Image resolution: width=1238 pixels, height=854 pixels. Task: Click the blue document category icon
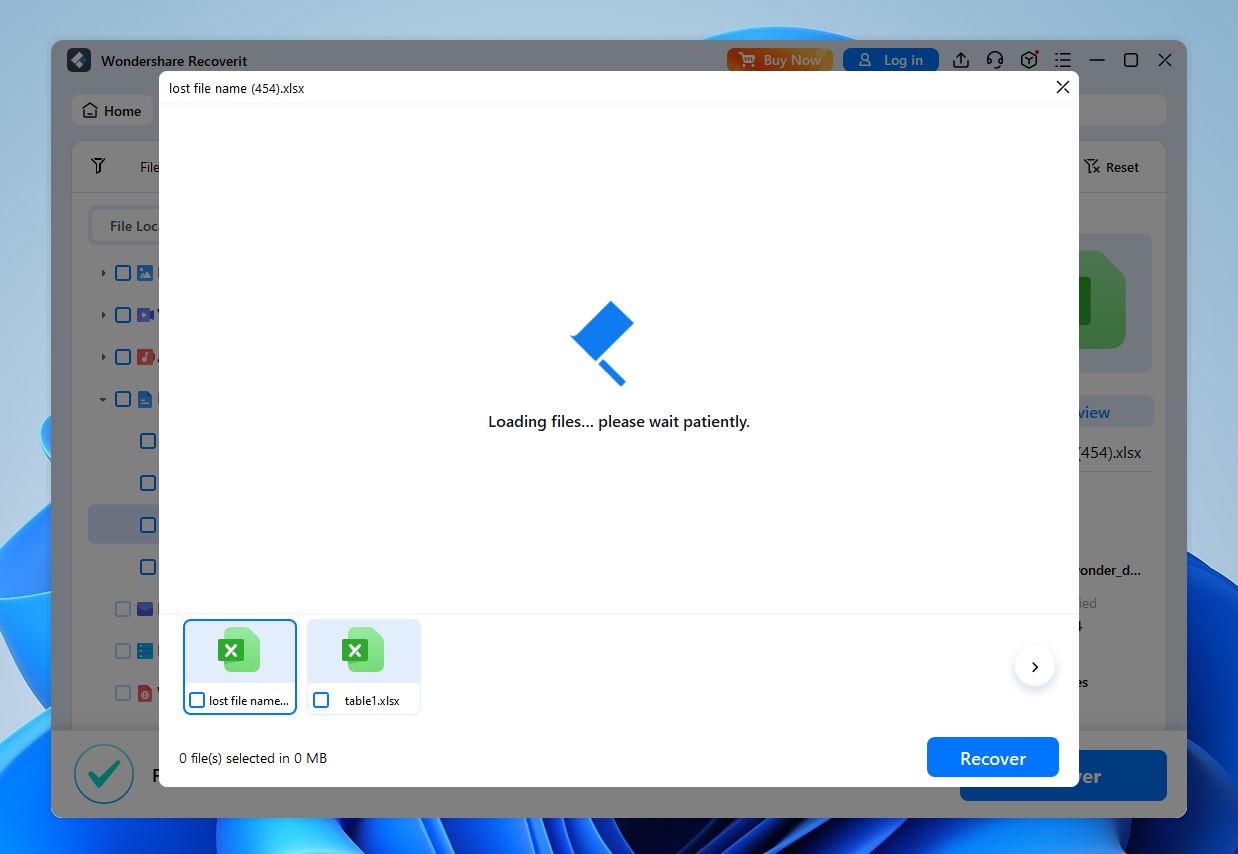[145, 399]
